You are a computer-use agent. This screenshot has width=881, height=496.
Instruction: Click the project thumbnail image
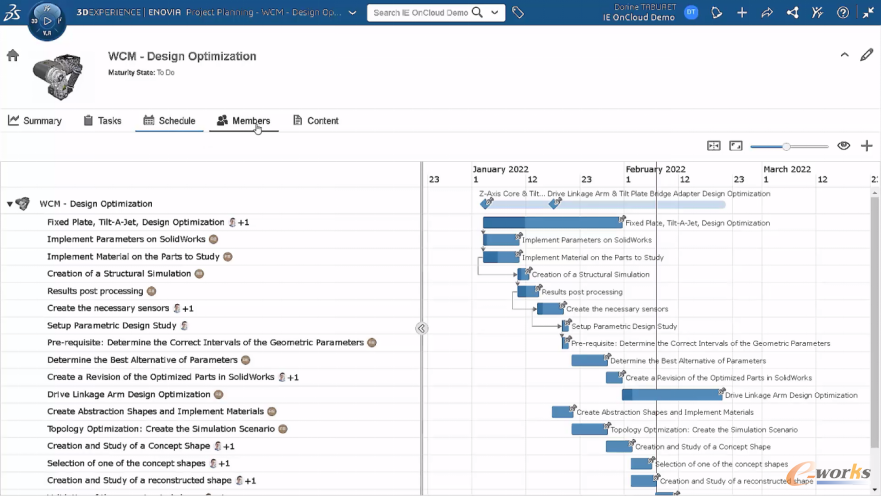click(x=57, y=76)
